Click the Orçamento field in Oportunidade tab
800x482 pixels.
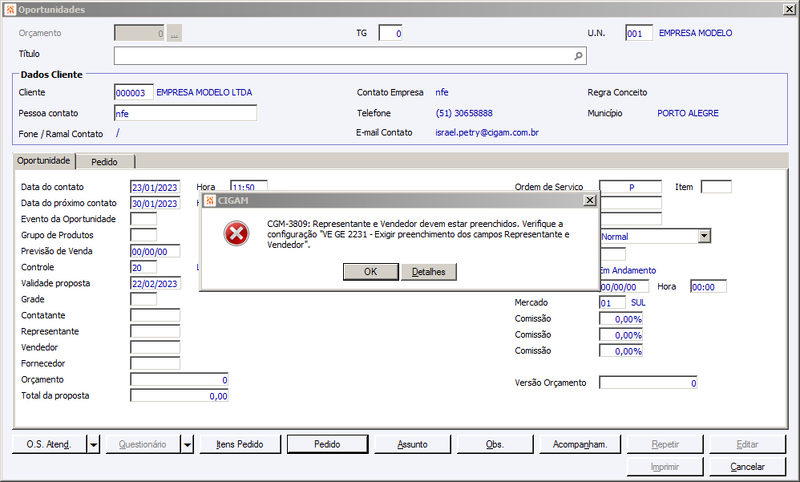click(179, 380)
